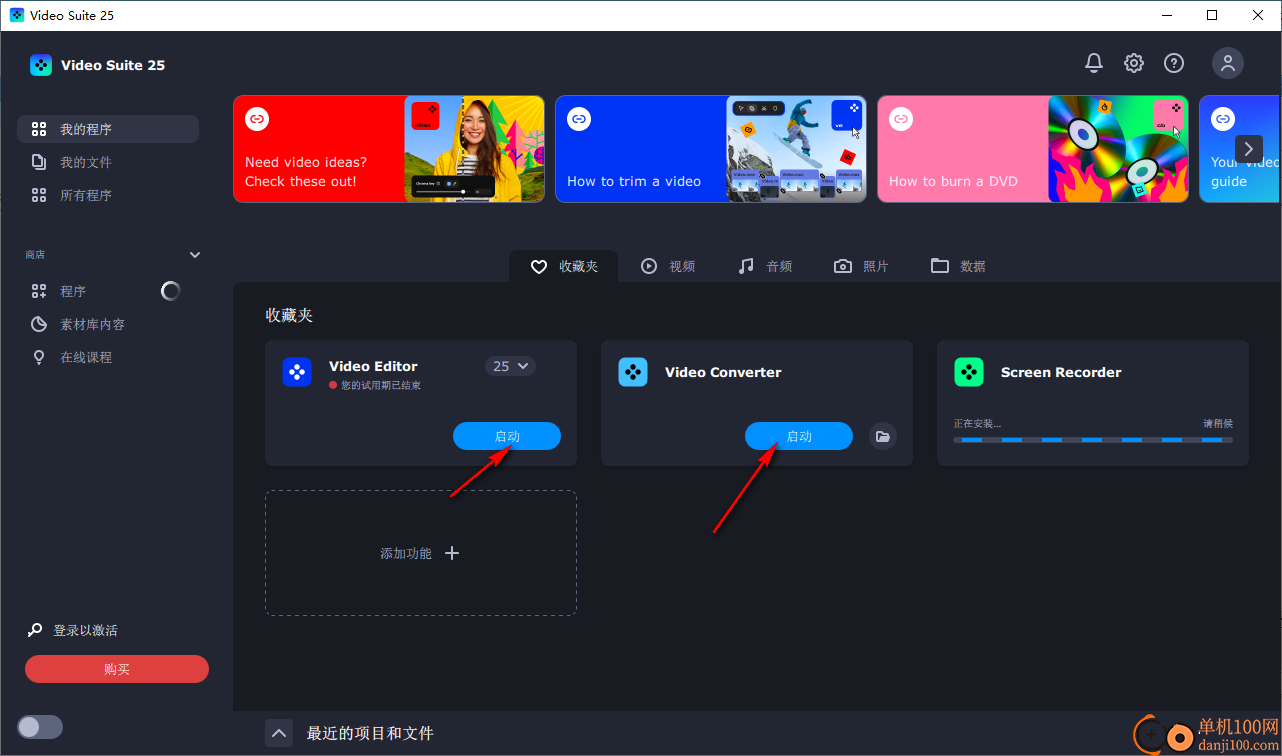The width and height of the screenshot is (1282, 756).
Task: Click the key icon beside 登录以激活
Action: 35,630
